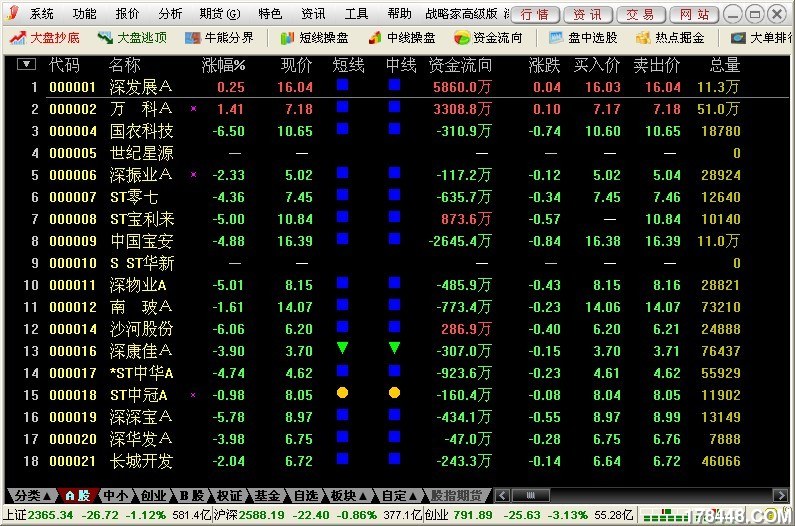This screenshot has width=795, height=526.
Task: Open the column header dropdown arrow
Action: (x=26, y=64)
